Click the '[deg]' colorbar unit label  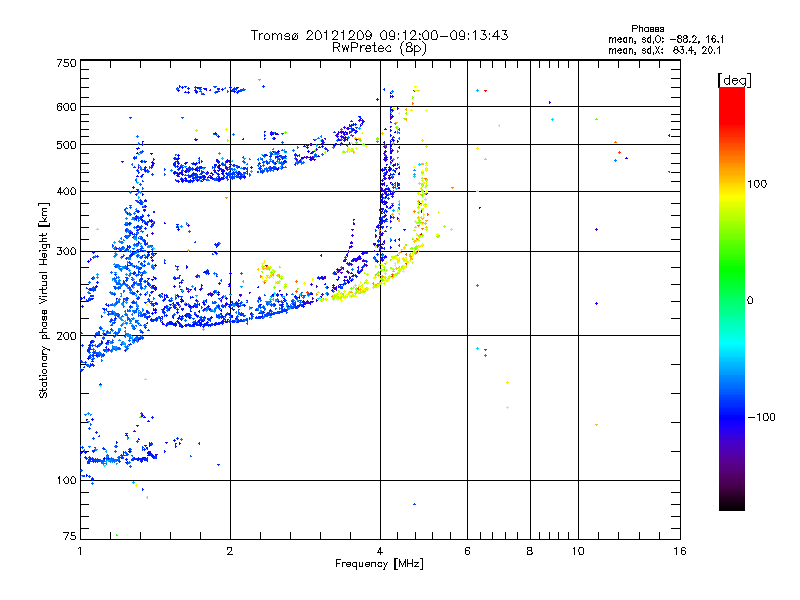(734, 80)
